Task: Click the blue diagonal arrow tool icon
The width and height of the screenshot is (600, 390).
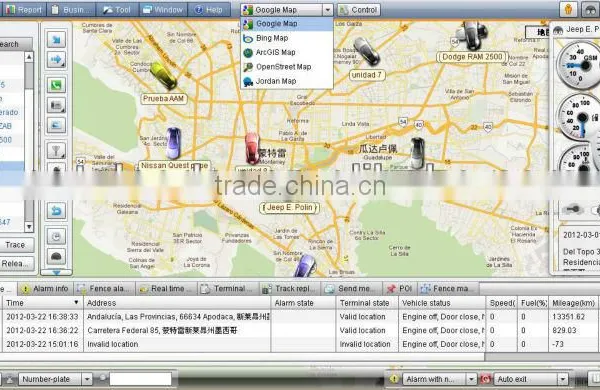Action: [x=56, y=39]
